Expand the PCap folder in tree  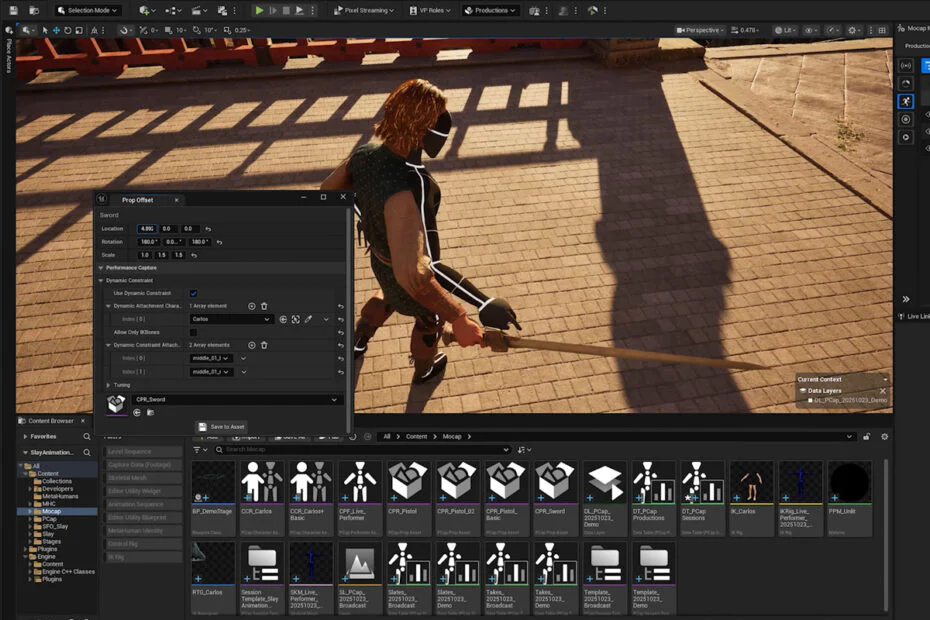tap(30, 519)
